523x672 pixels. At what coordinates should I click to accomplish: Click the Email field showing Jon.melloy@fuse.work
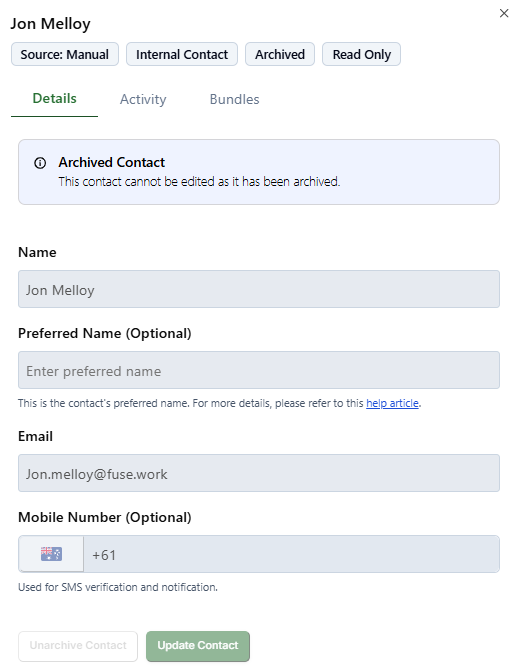click(x=259, y=473)
